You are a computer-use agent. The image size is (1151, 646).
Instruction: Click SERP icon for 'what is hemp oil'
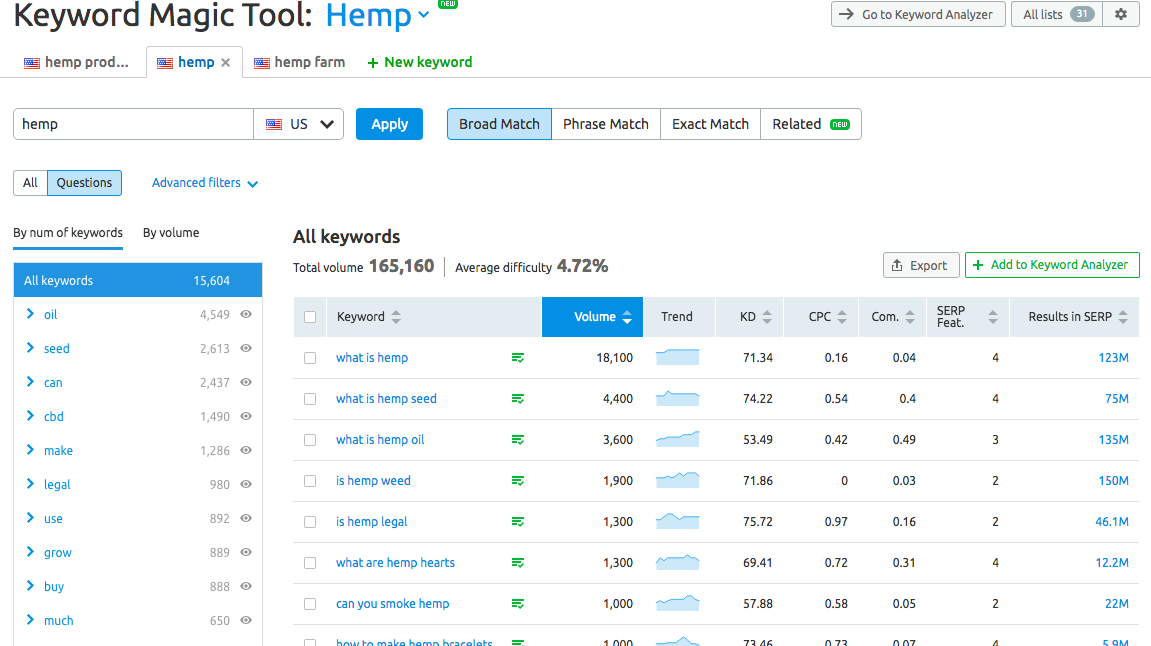[518, 440]
